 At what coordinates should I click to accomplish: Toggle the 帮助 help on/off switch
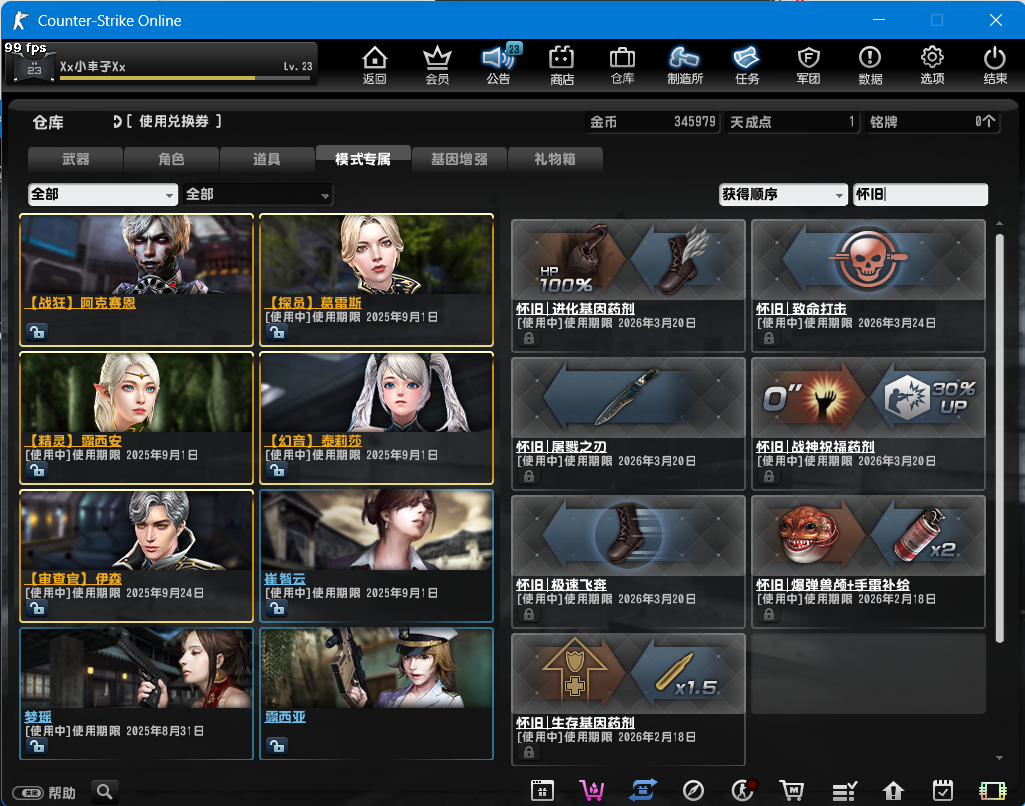coord(27,793)
